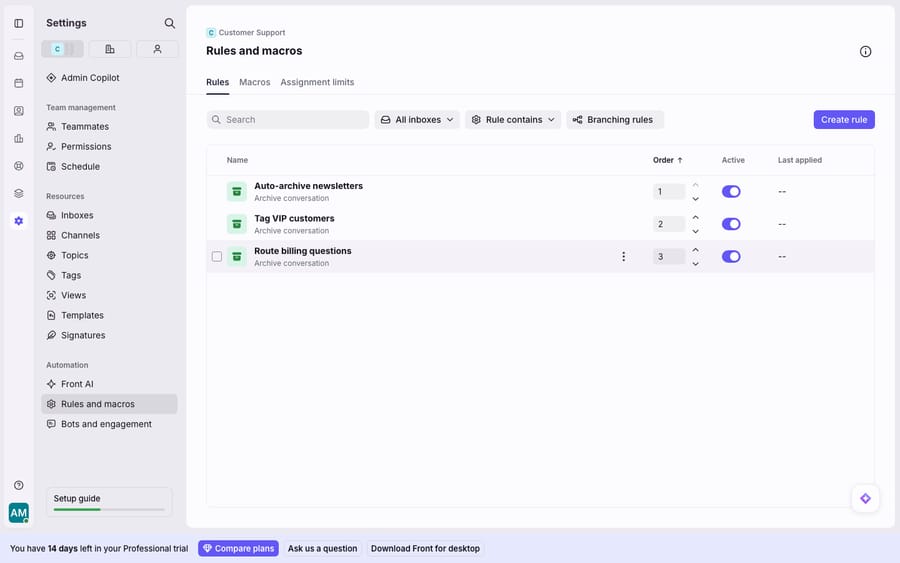Open Topics in Resources
Viewport: 900px width, 563px height.
pyautogui.click(x=109, y=255)
